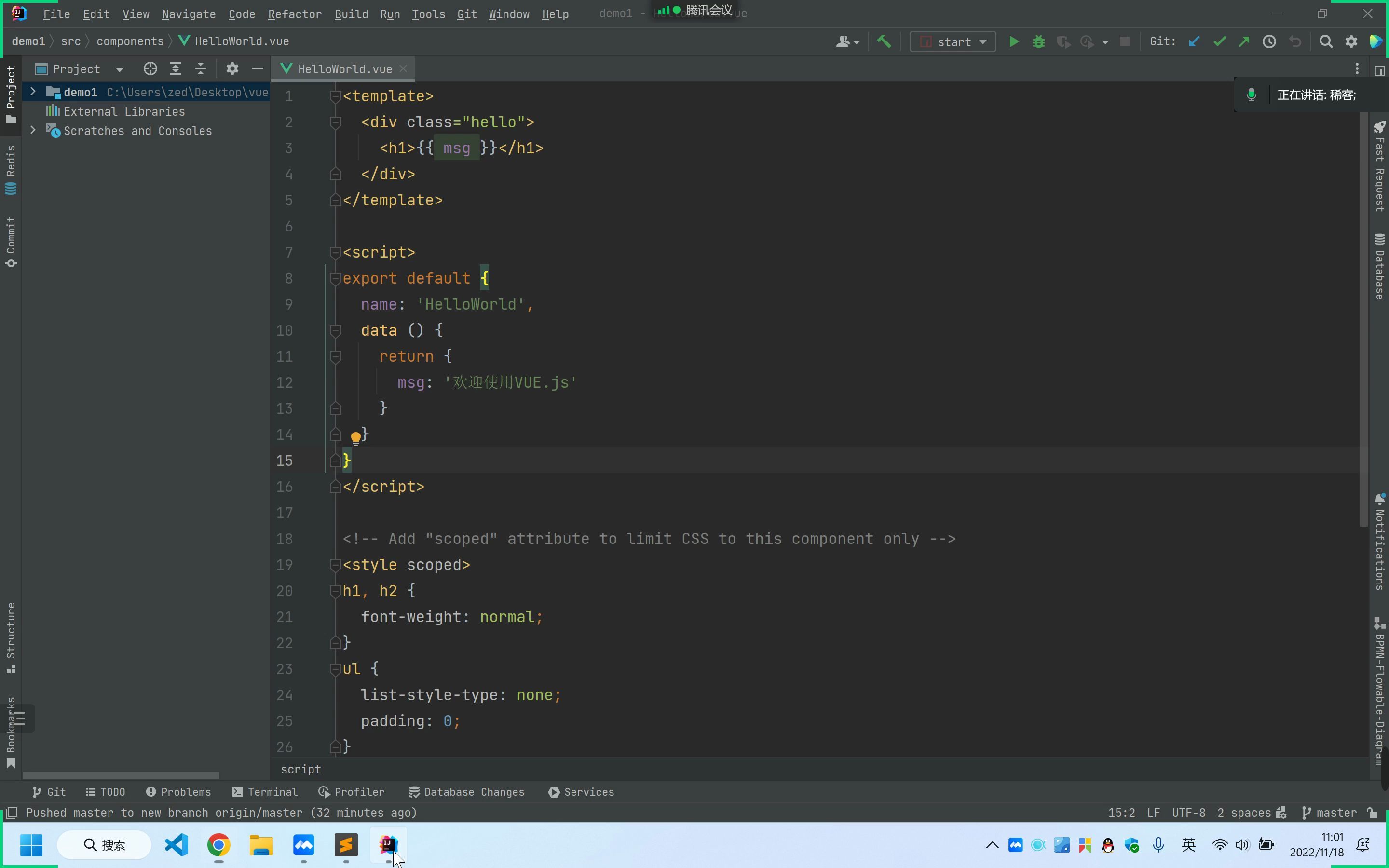Open the Git tool tab at bottom
The height and width of the screenshot is (868, 1389).
[49, 792]
